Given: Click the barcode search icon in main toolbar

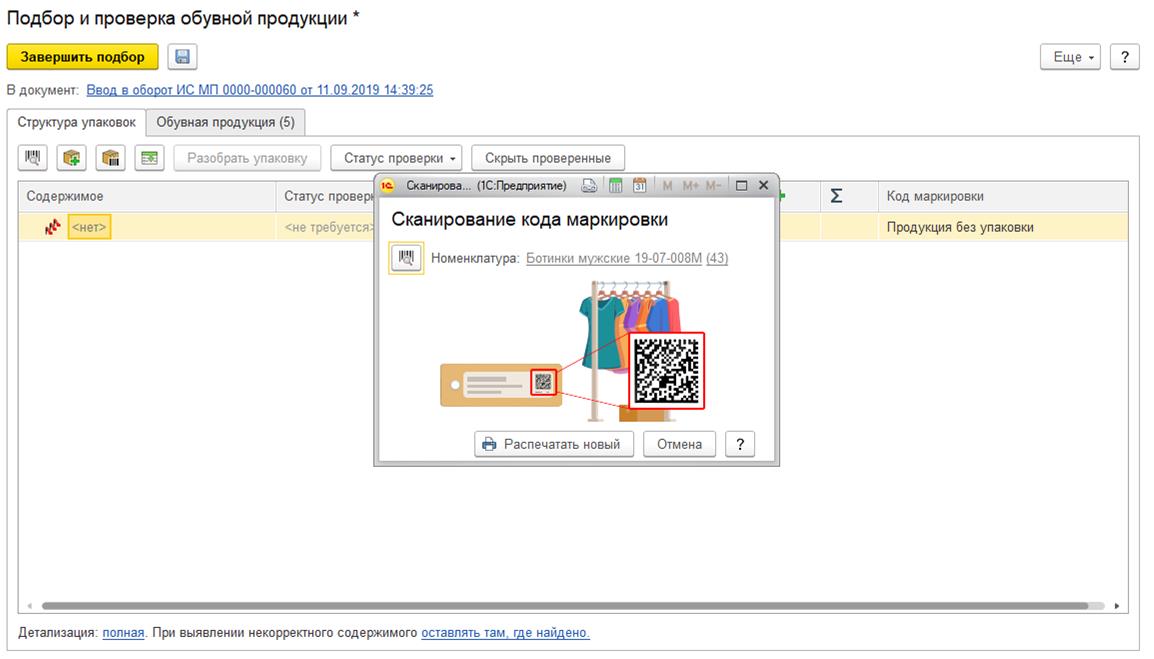Looking at the screenshot, I should pyautogui.click(x=34, y=158).
